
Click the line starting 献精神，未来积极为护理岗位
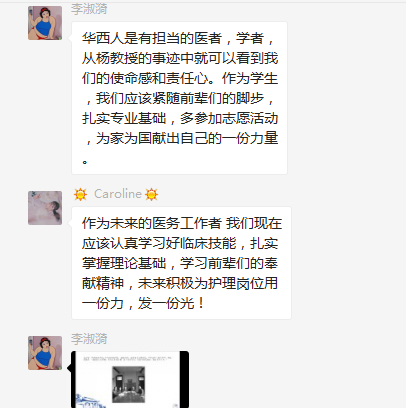coord(180,283)
